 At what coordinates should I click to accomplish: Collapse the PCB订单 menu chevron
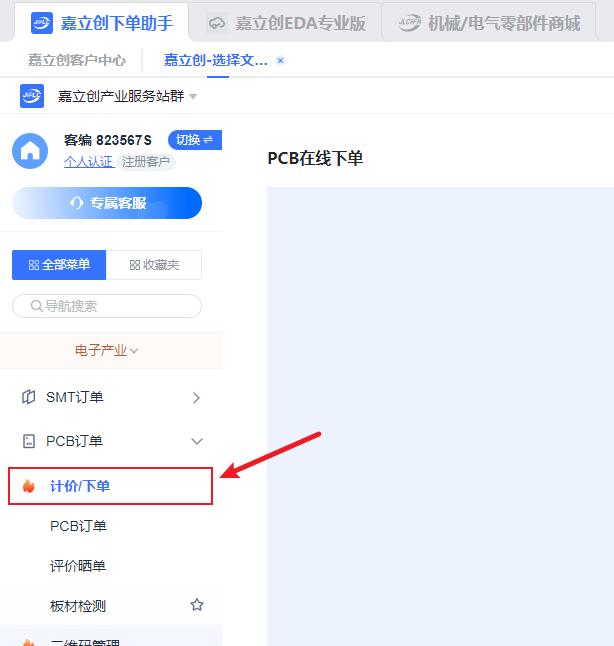[197, 441]
